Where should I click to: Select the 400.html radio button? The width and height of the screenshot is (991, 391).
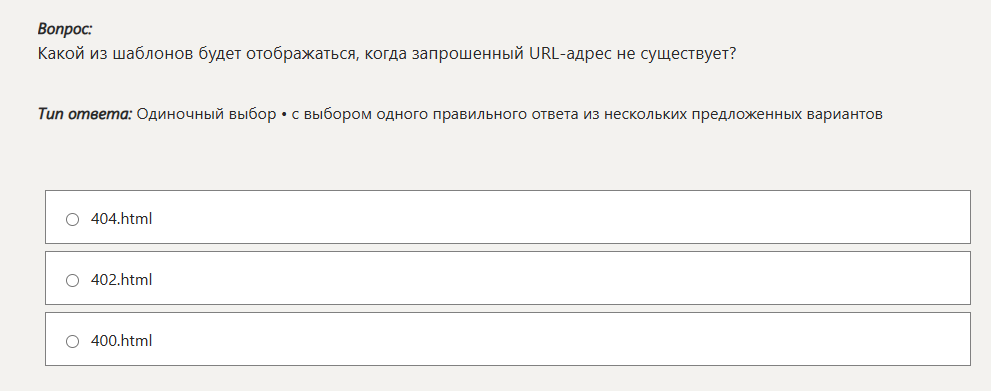(x=73, y=342)
